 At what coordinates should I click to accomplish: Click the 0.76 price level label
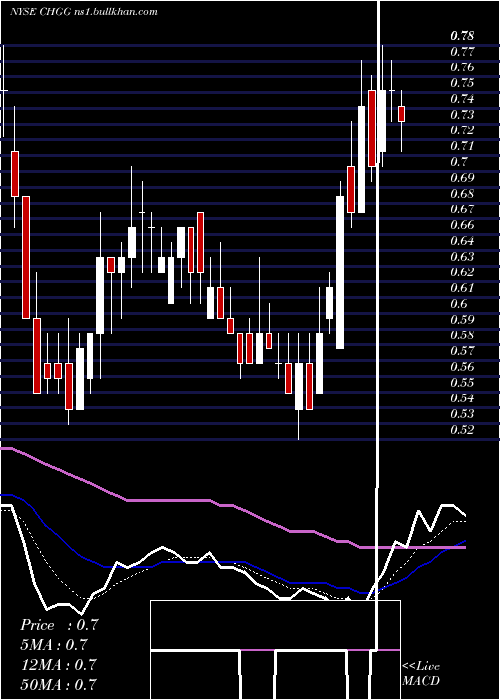click(x=462, y=67)
